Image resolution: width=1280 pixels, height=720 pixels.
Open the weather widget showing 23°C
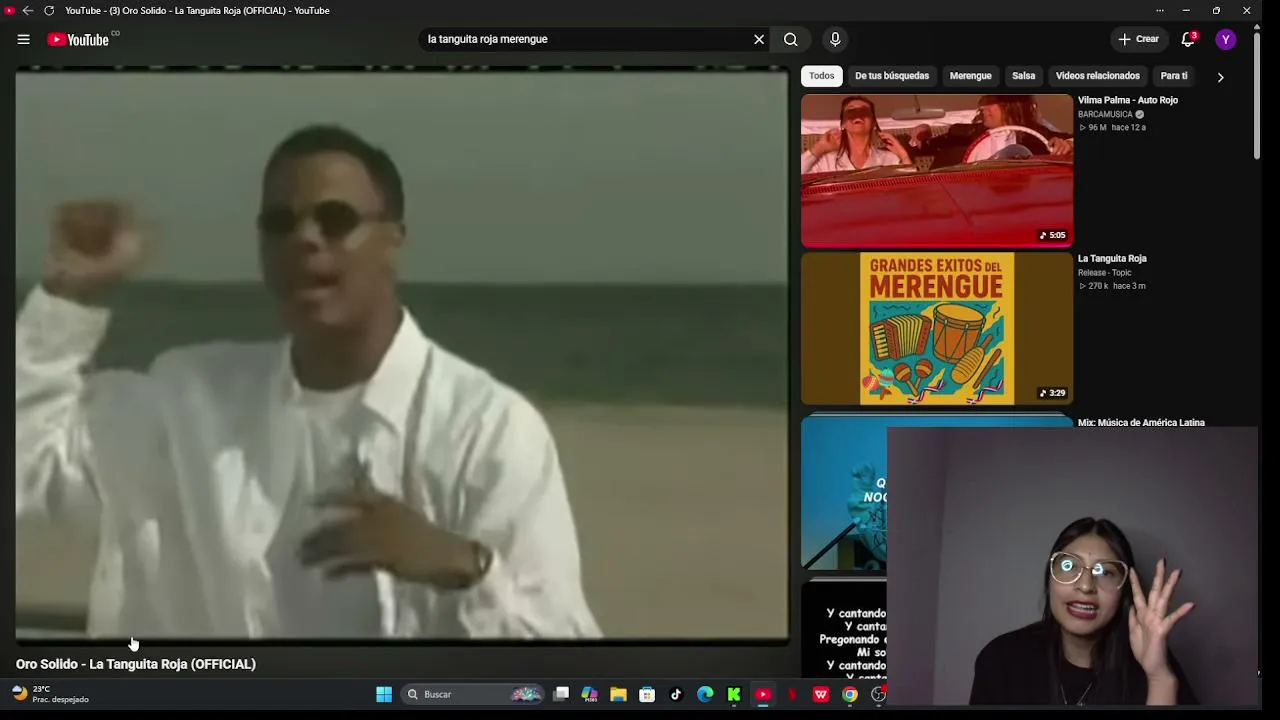click(x=50, y=694)
